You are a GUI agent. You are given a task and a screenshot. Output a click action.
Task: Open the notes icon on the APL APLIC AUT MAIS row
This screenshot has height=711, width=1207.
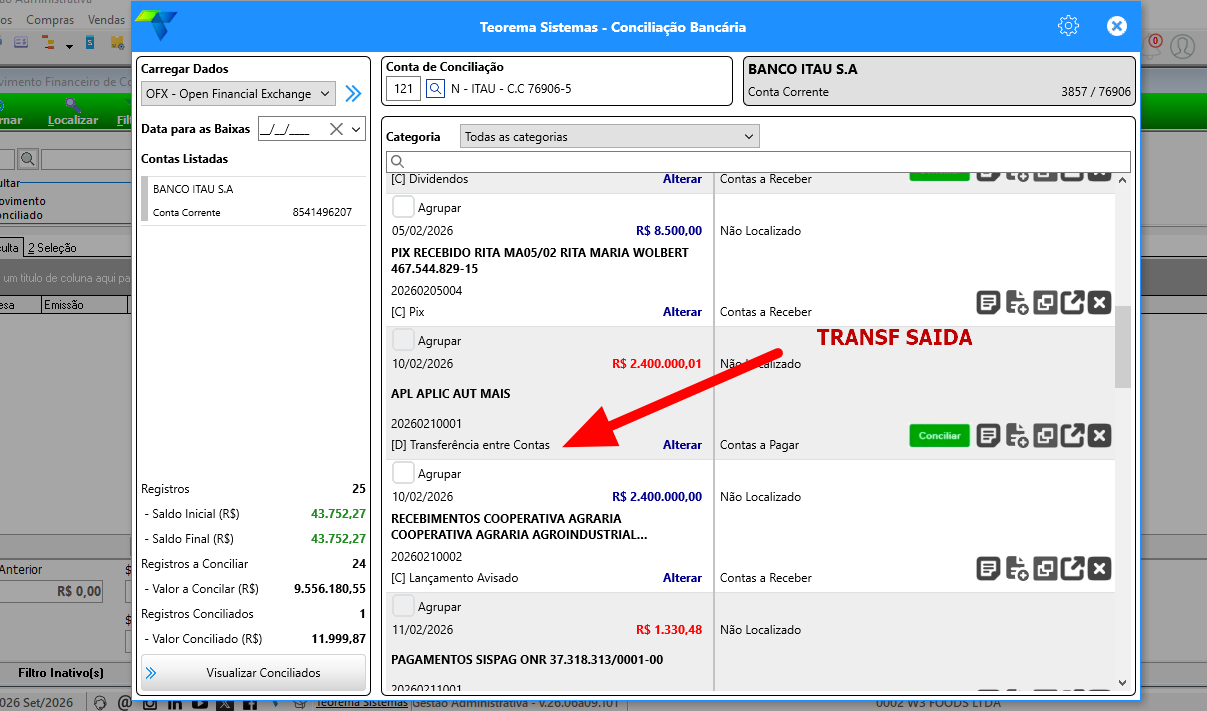[x=988, y=436]
